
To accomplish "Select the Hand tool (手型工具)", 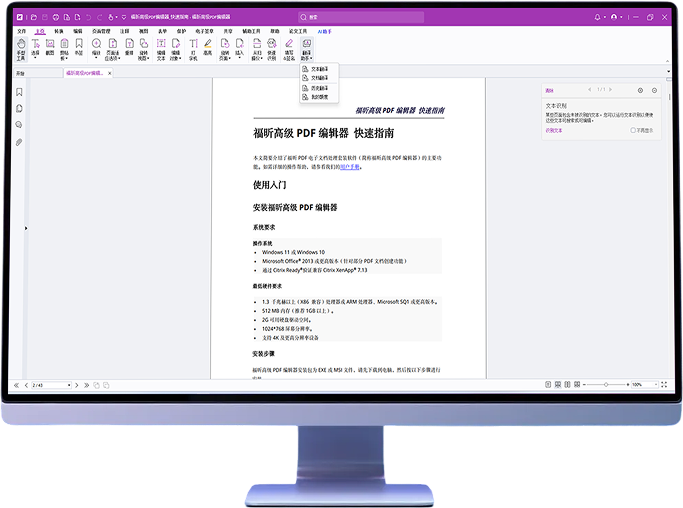I will pyautogui.click(x=21, y=48).
